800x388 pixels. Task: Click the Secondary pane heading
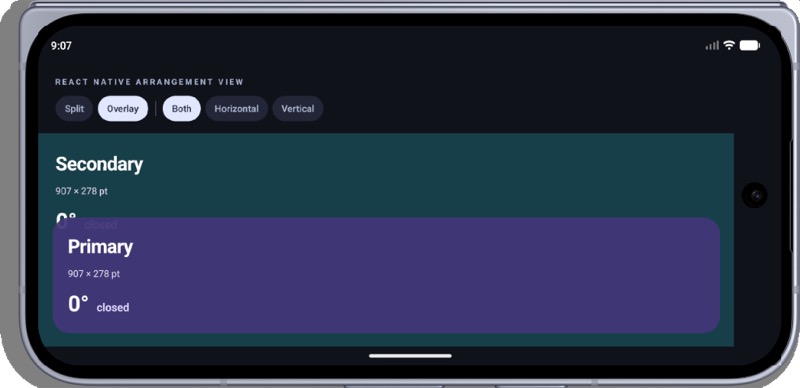tap(99, 164)
